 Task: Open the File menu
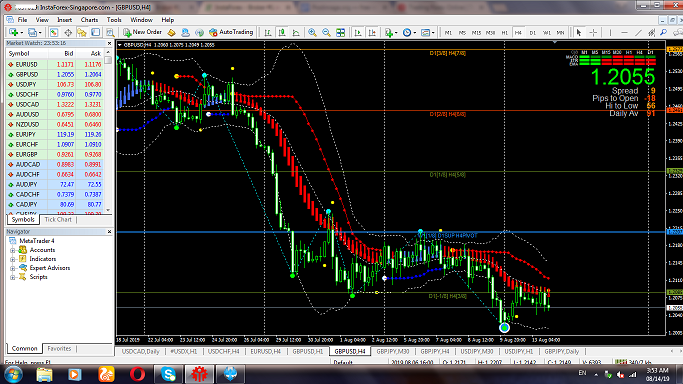(22, 20)
